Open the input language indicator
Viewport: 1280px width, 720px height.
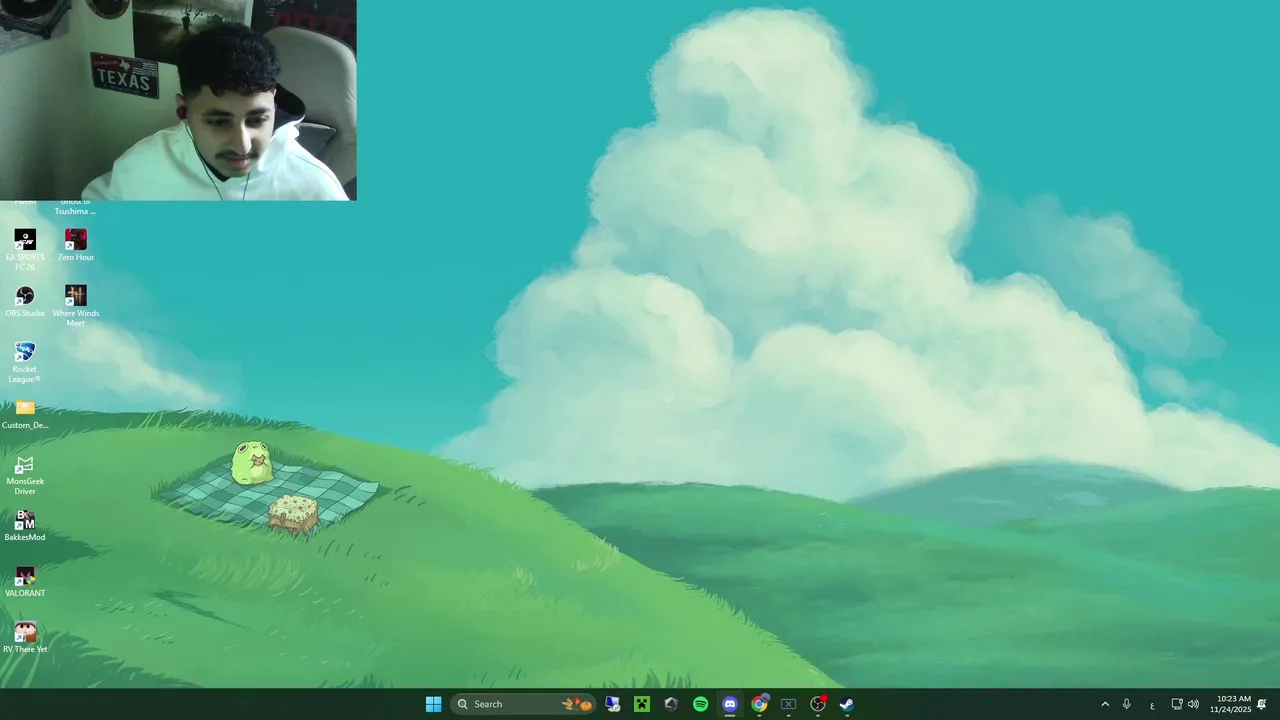(x=1152, y=705)
